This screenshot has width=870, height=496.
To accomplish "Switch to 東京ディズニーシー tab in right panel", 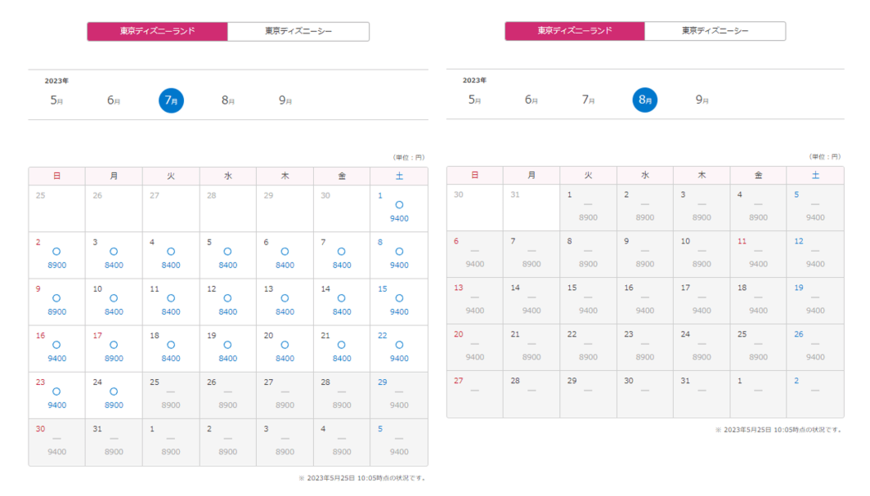I will click(715, 31).
